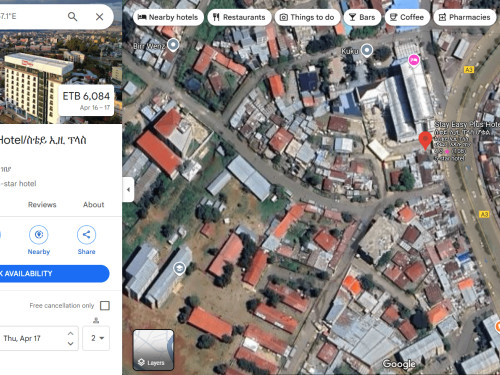Select the Kuku map marker

pos(367,50)
